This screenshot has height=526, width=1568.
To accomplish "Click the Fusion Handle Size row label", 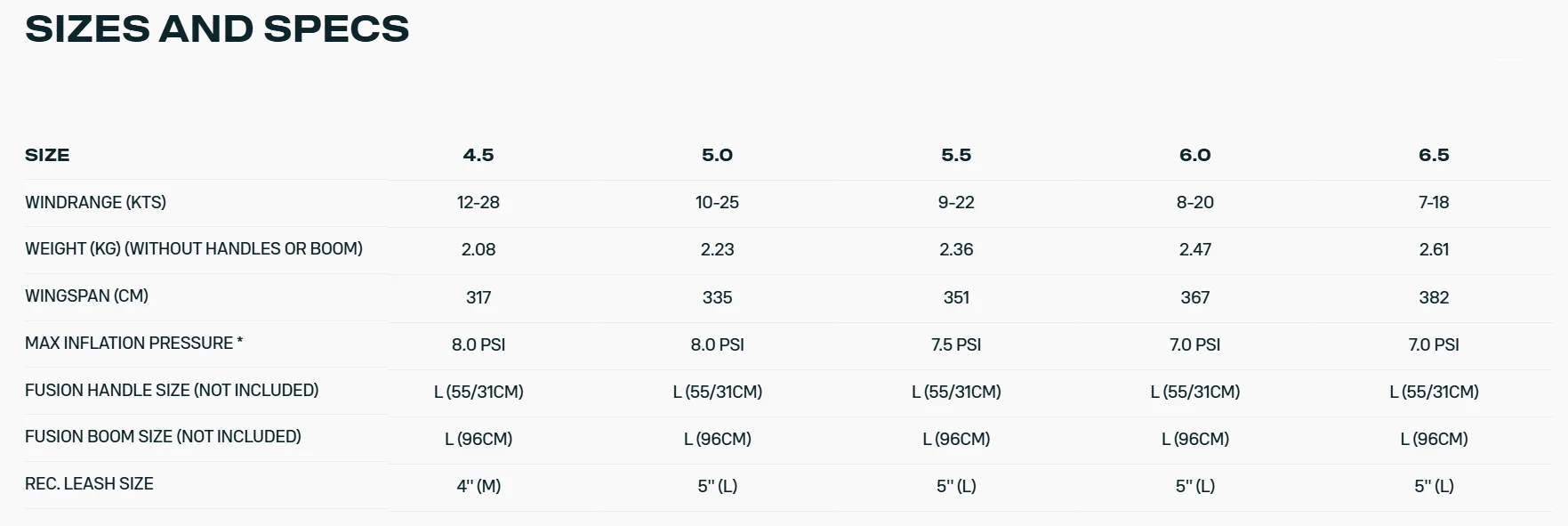I will 172,390.
